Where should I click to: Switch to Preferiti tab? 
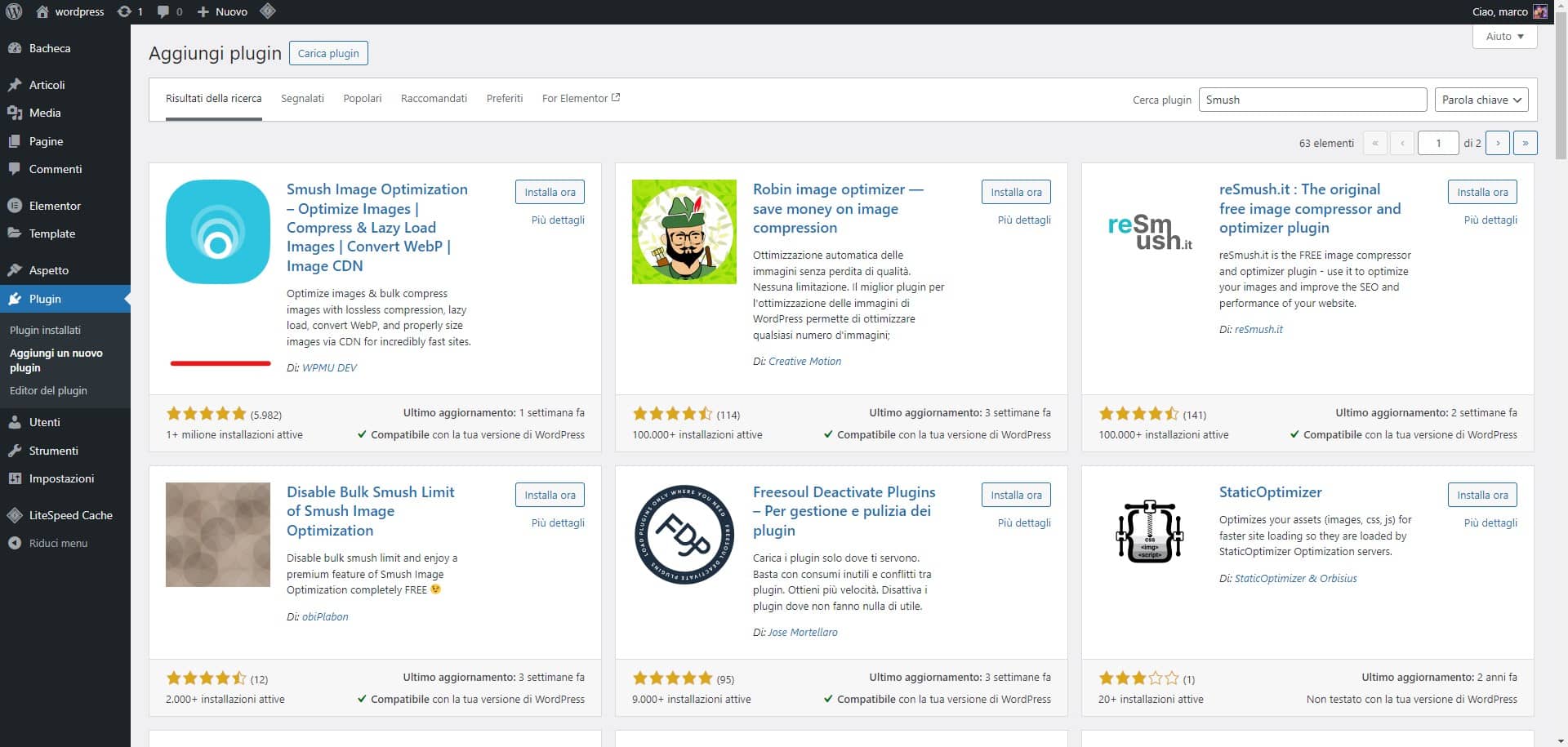coord(505,99)
